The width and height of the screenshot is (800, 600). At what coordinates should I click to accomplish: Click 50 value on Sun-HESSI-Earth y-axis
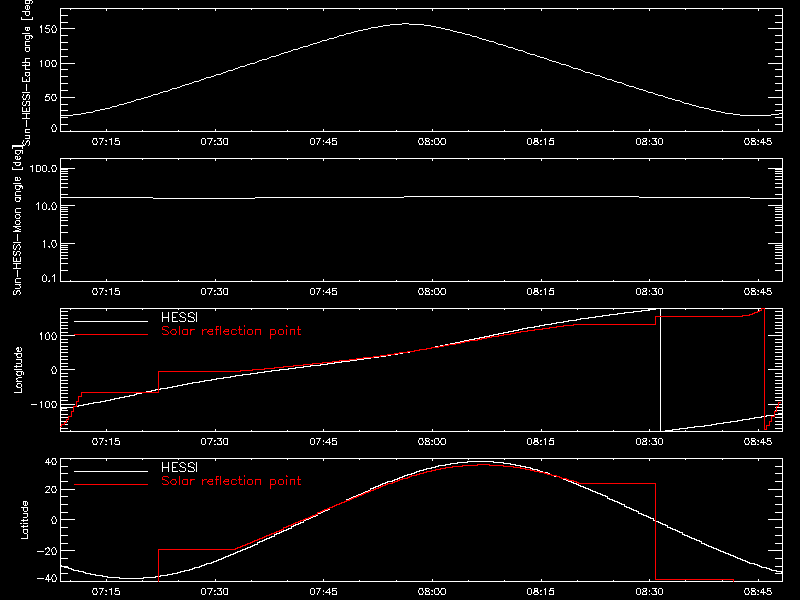(x=51, y=98)
